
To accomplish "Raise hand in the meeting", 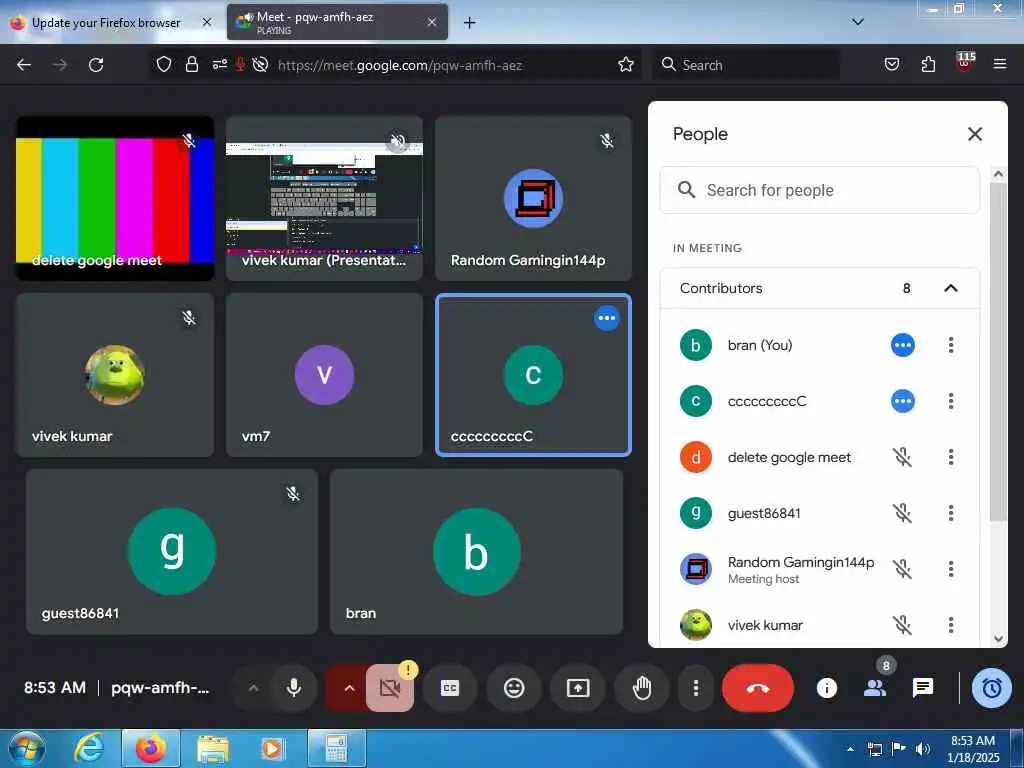I will [x=642, y=688].
